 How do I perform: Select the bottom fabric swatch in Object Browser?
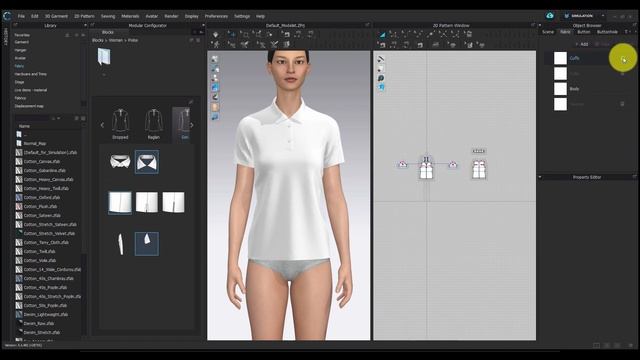(560, 104)
